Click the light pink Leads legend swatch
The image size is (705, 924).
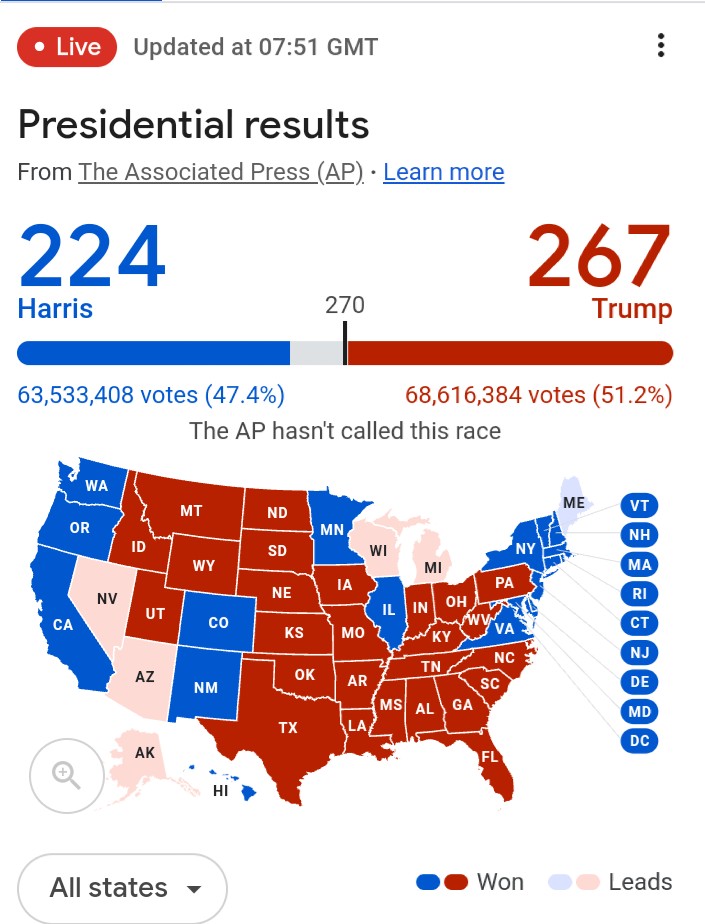589,882
